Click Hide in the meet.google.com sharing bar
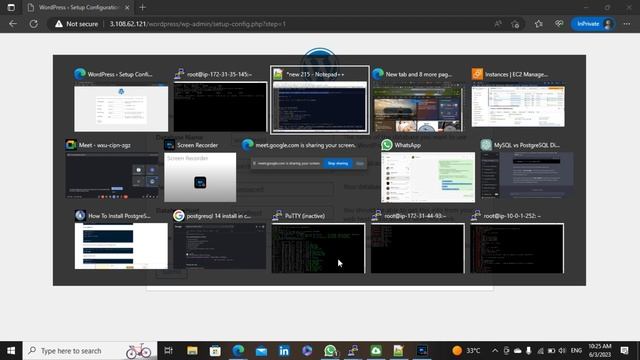640x360 pixels. [360, 163]
